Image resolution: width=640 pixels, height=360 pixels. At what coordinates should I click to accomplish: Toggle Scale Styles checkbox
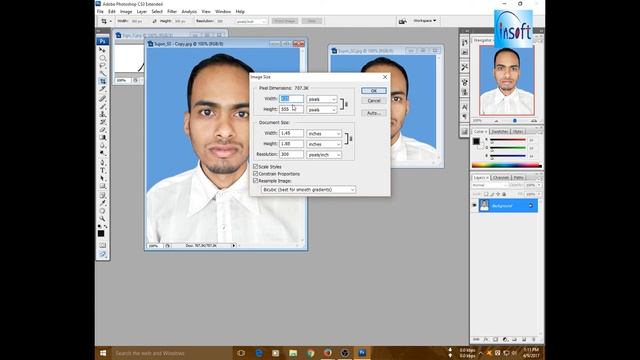pyautogui.click(x=256, y=167)
